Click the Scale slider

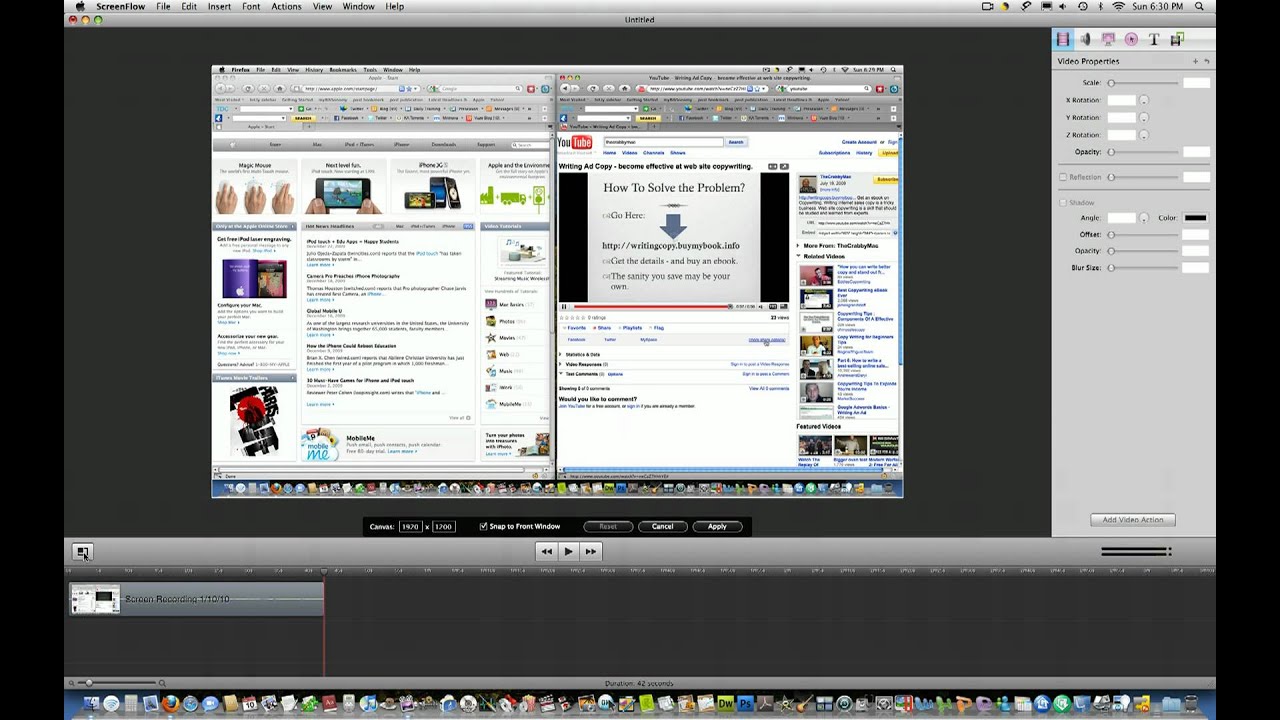point(1141,83)
